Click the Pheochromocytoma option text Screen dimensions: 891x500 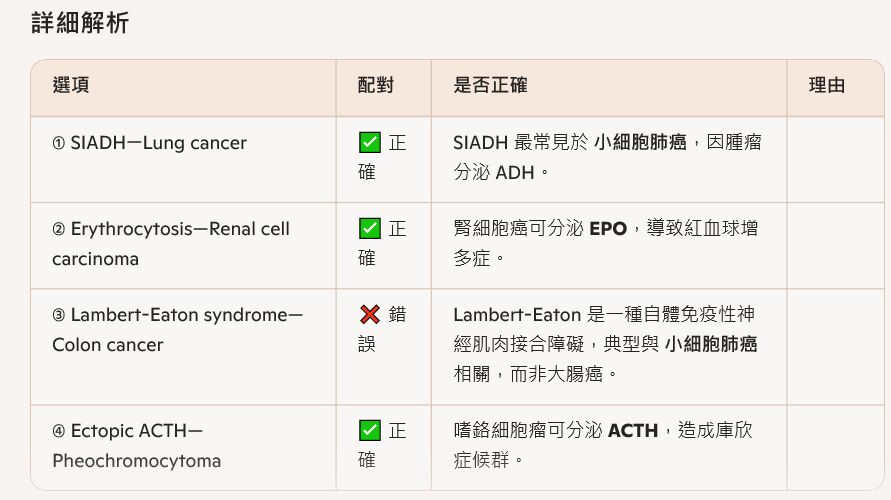point(136,461)
